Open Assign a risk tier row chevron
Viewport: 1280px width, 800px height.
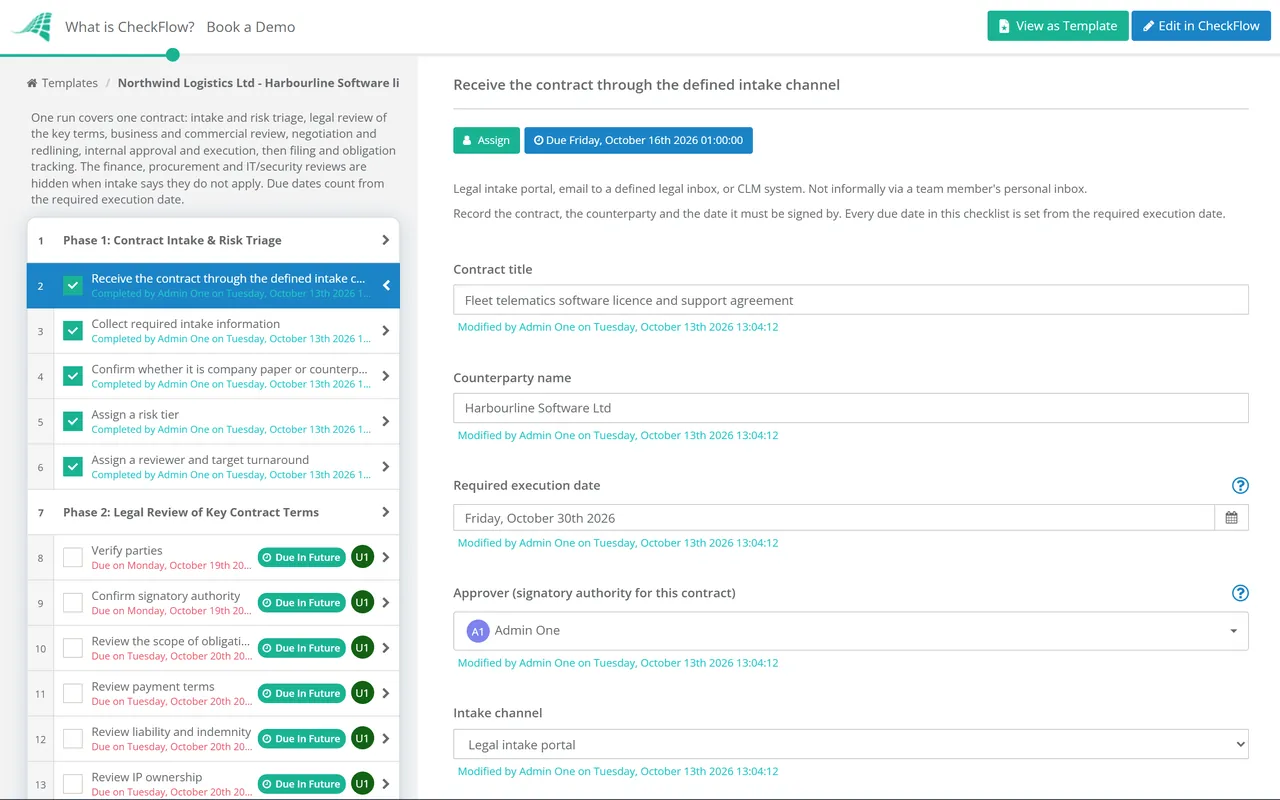386,422
